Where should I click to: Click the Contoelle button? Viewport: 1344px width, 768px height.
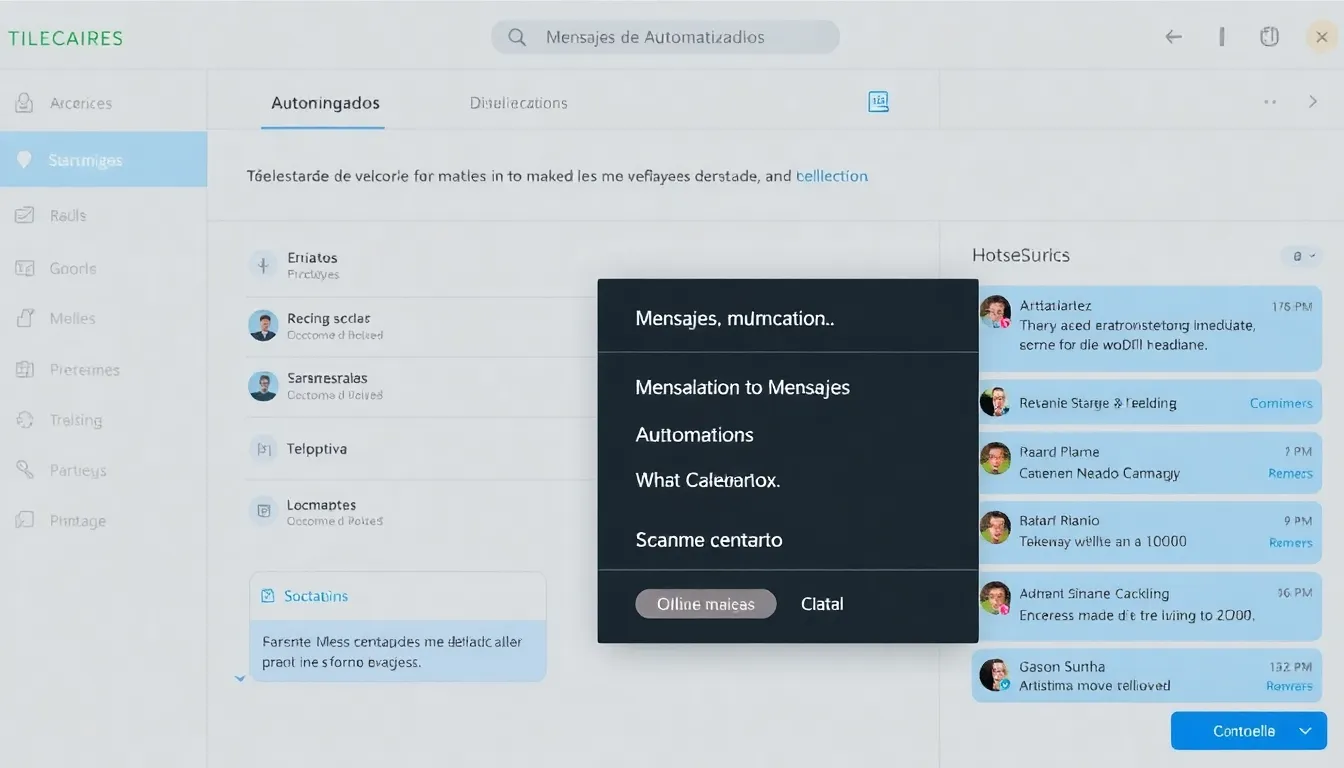click(x=1249, y=731)
